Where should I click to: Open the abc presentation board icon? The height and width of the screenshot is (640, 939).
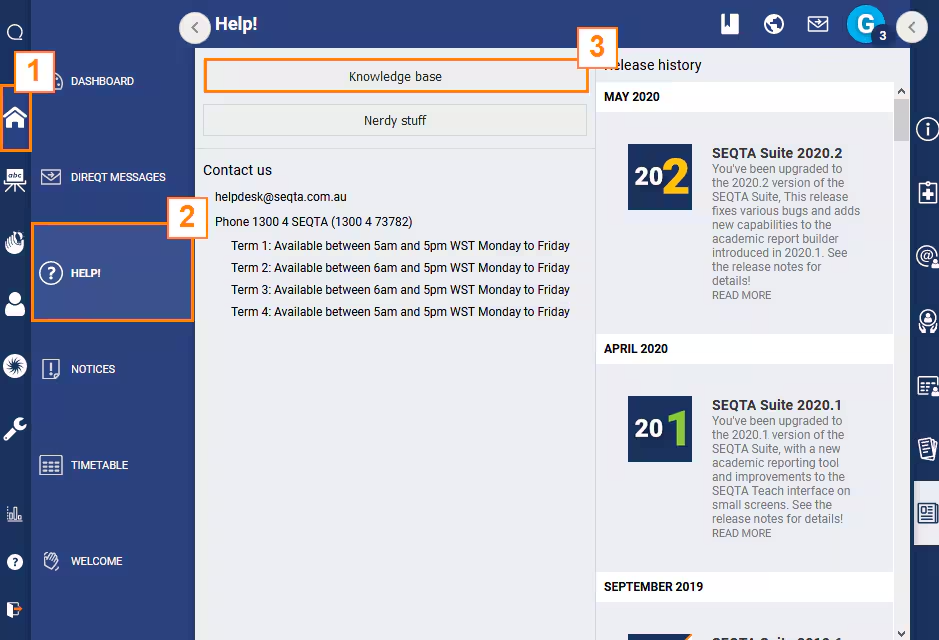15,180
